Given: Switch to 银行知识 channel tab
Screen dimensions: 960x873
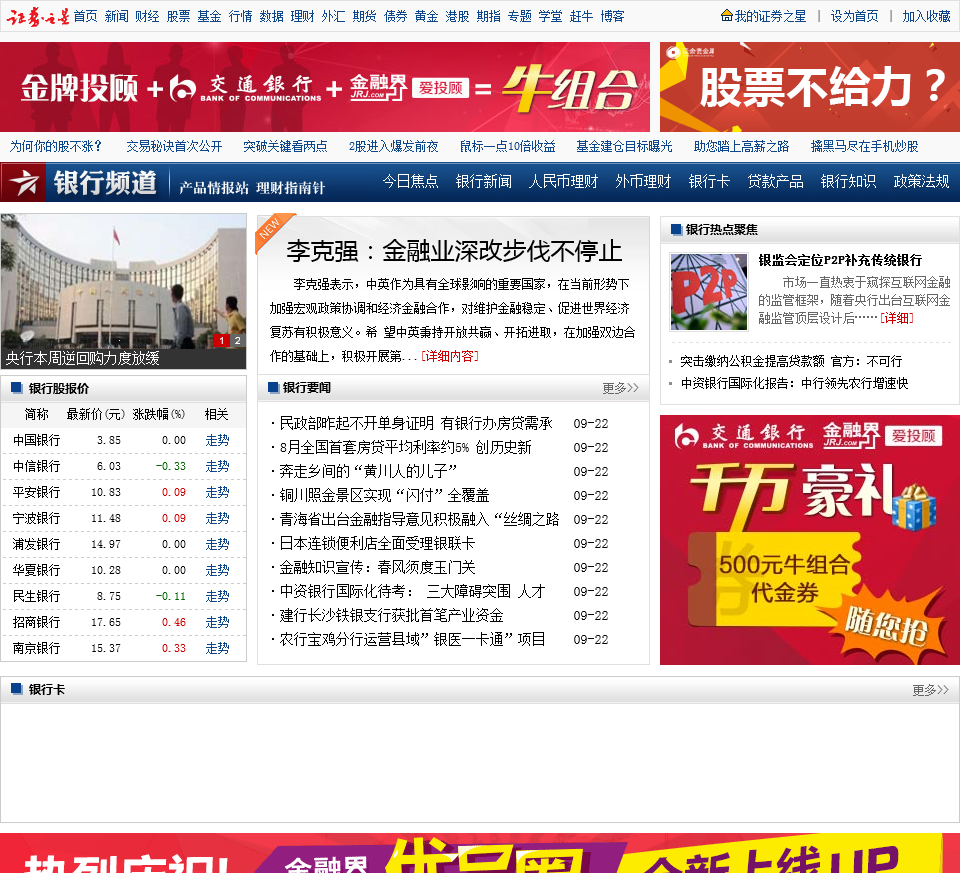Looking at the screenshot, I should (x=848, y=181).
